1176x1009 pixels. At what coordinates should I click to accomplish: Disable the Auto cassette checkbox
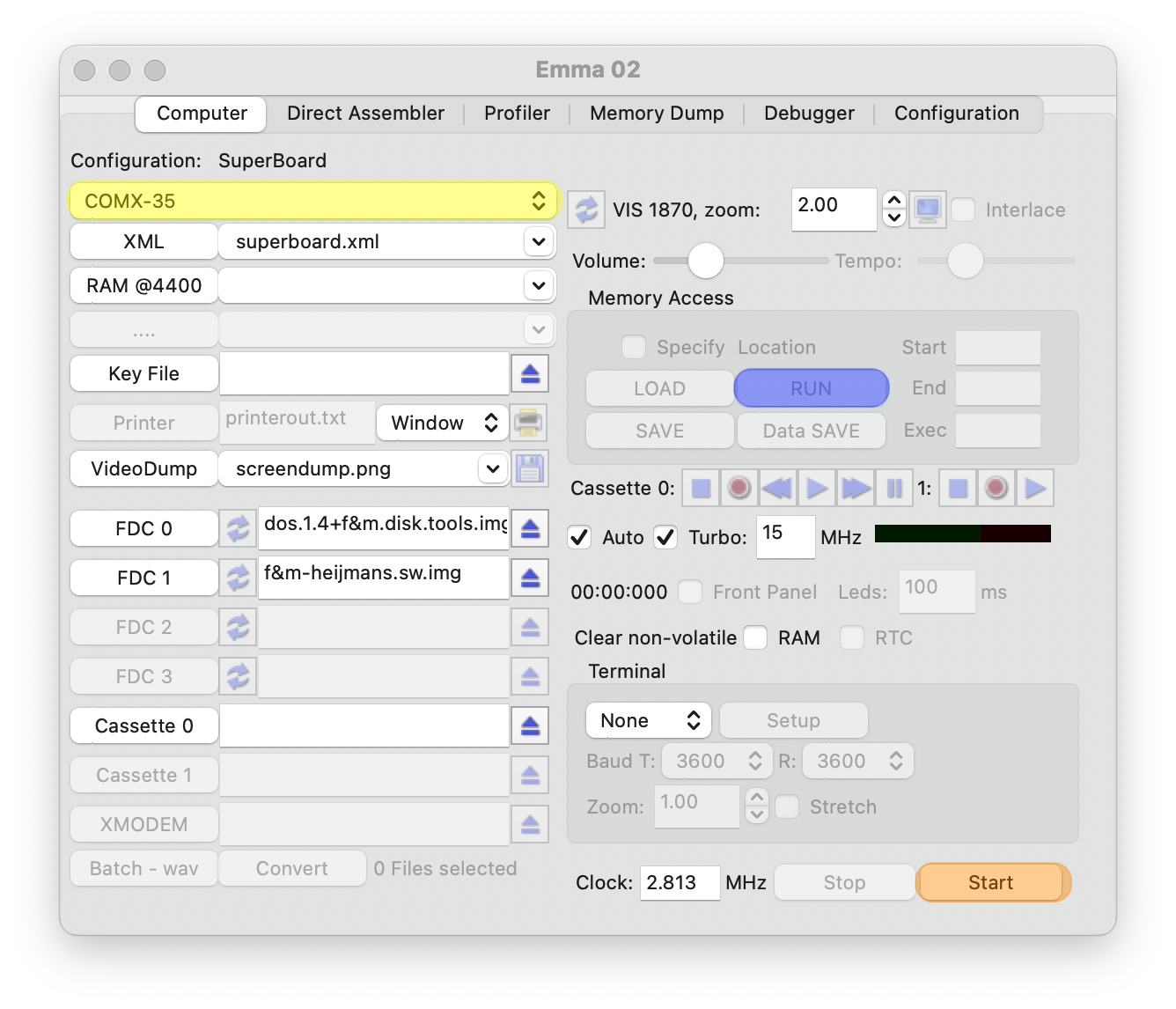coord(579,537)
